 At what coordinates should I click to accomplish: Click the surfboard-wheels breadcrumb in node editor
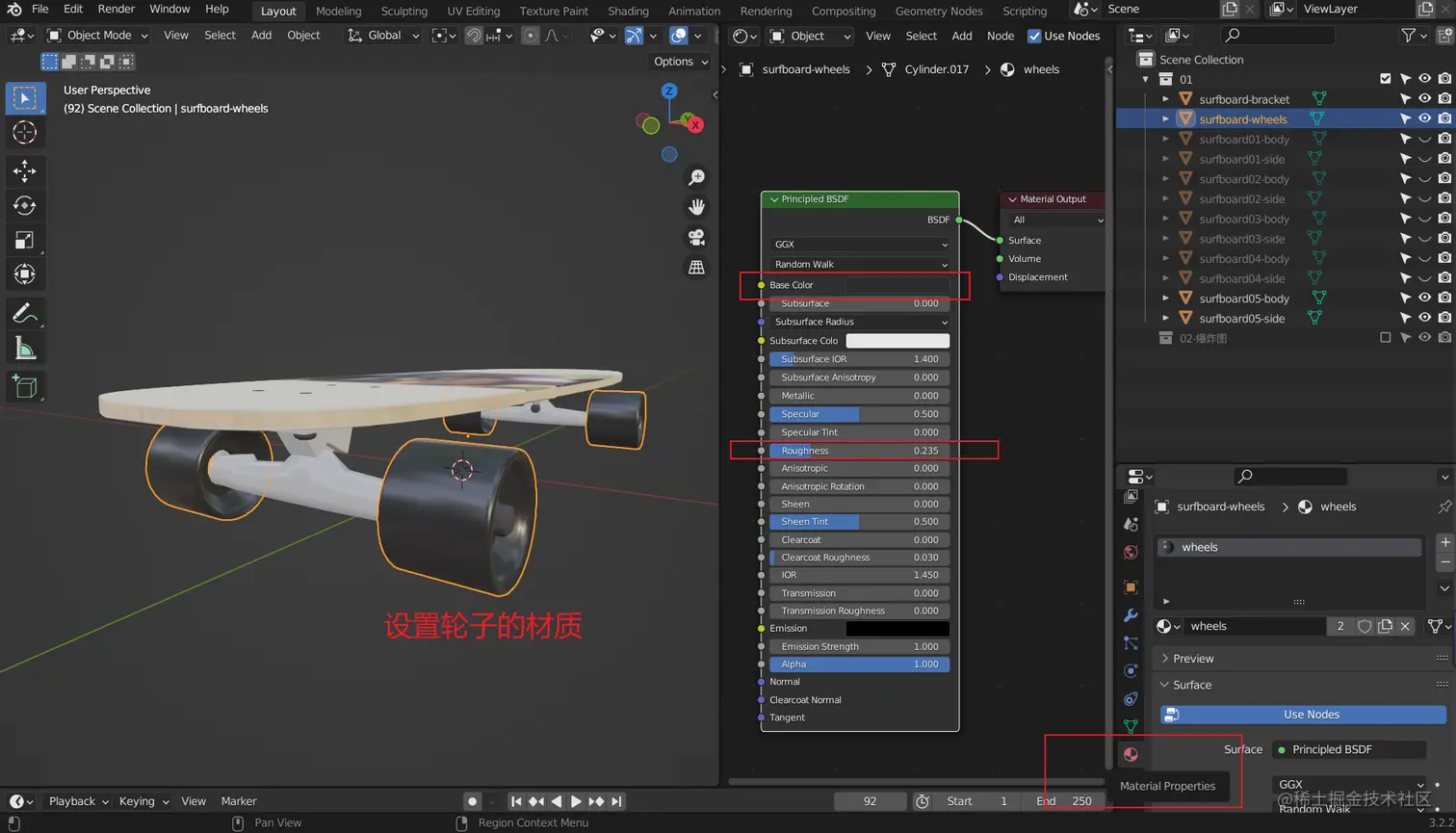coord(806,69)
